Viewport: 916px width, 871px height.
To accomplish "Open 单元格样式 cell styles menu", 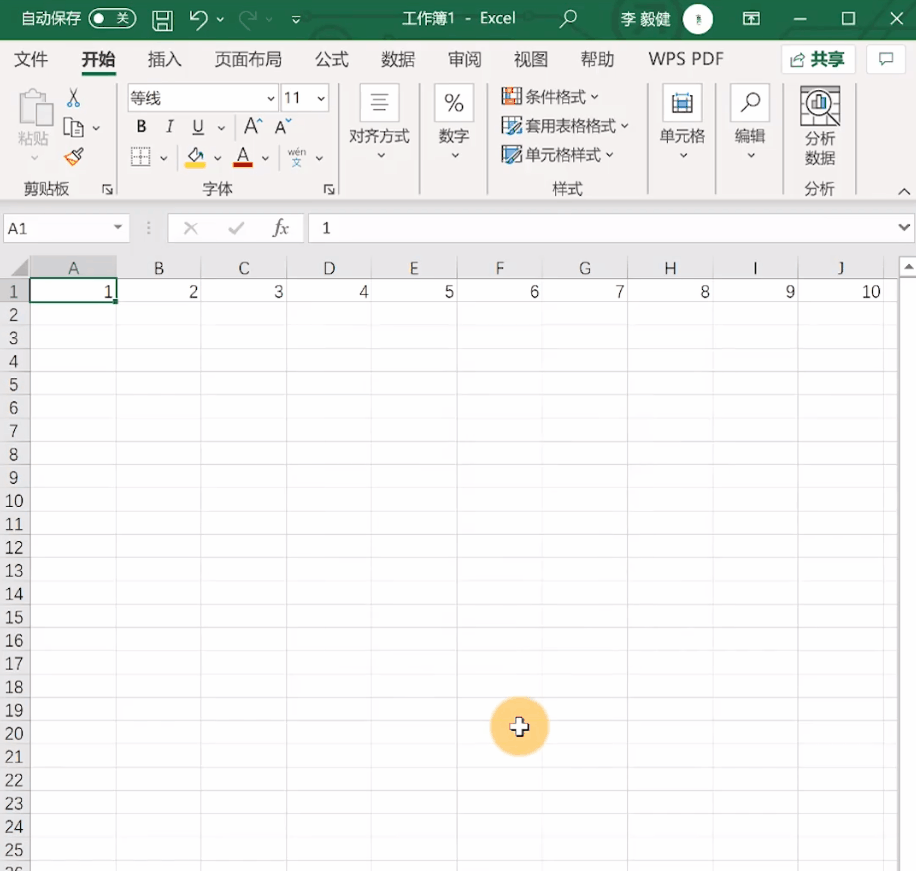I will [x=557, y=155].
